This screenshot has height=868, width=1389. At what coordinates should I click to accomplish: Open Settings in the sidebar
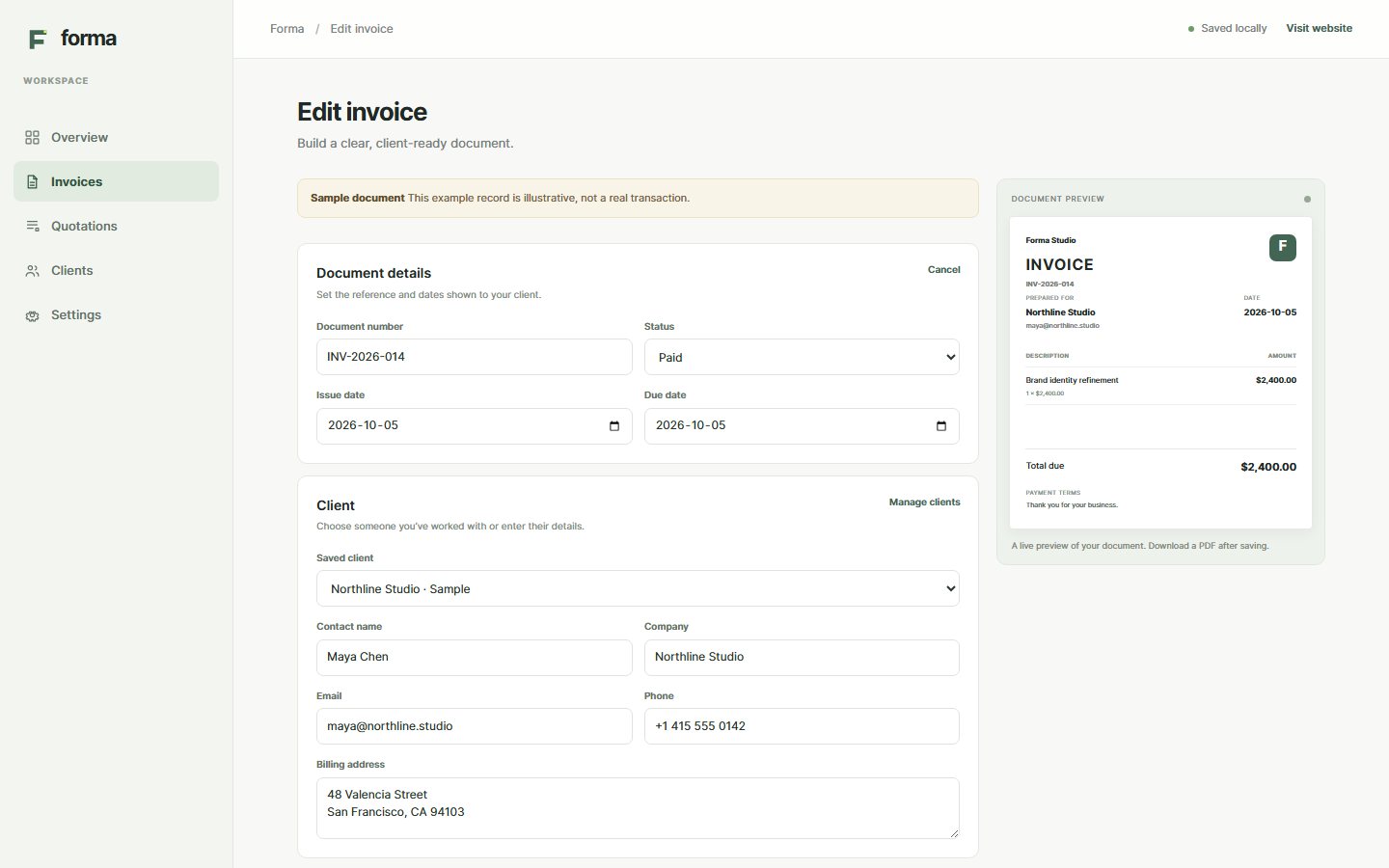pyautogui.click(x=116, y=314)
